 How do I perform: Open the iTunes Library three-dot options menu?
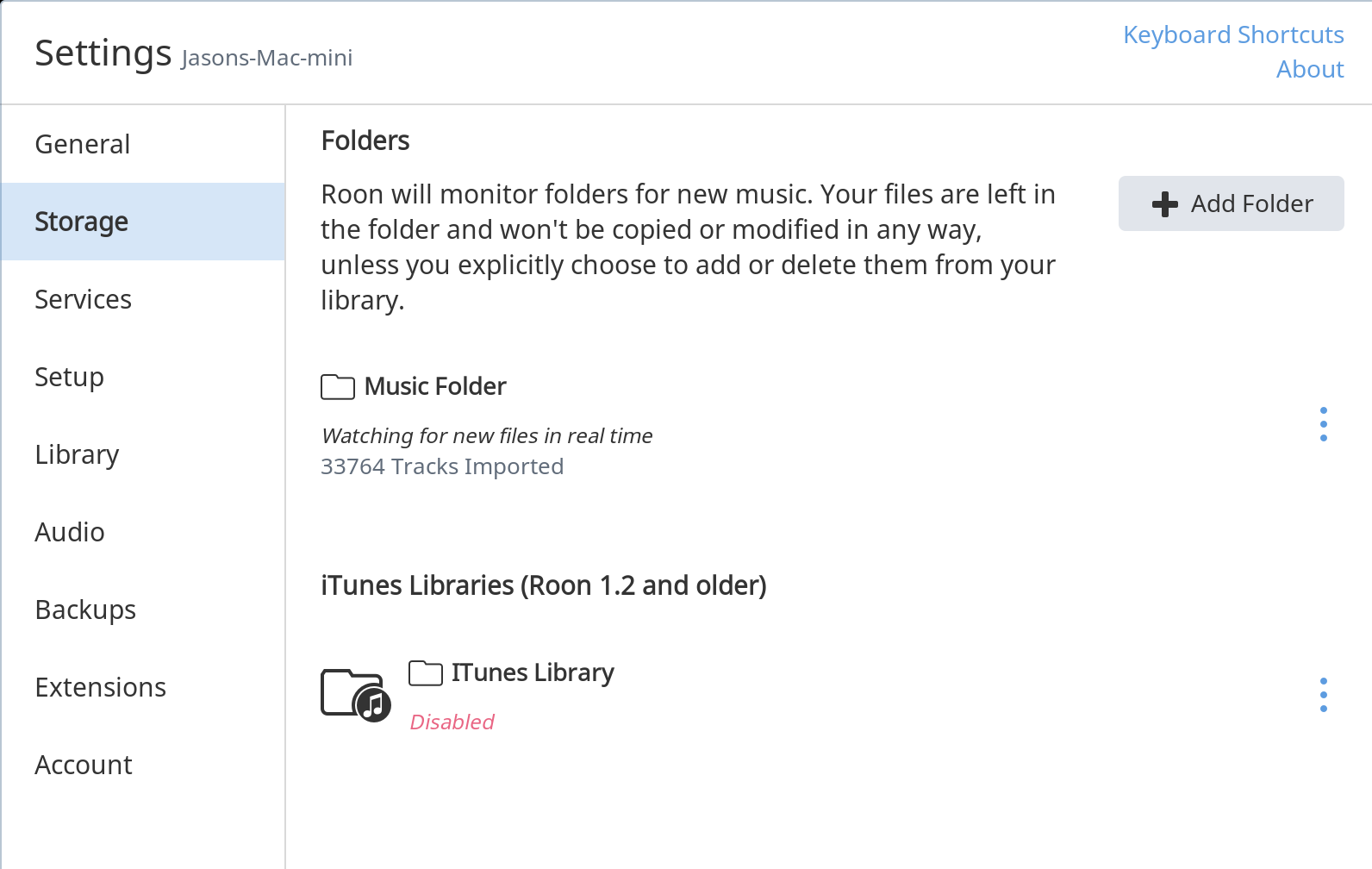pyautogui.click(x=1324, y=695)
